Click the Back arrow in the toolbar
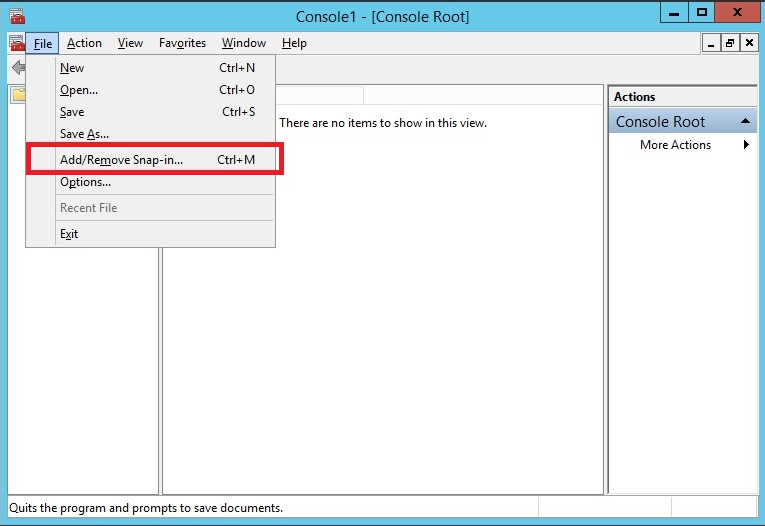Image resolution: width=765 pixels, height=526 pixels. tap(17, 68)
